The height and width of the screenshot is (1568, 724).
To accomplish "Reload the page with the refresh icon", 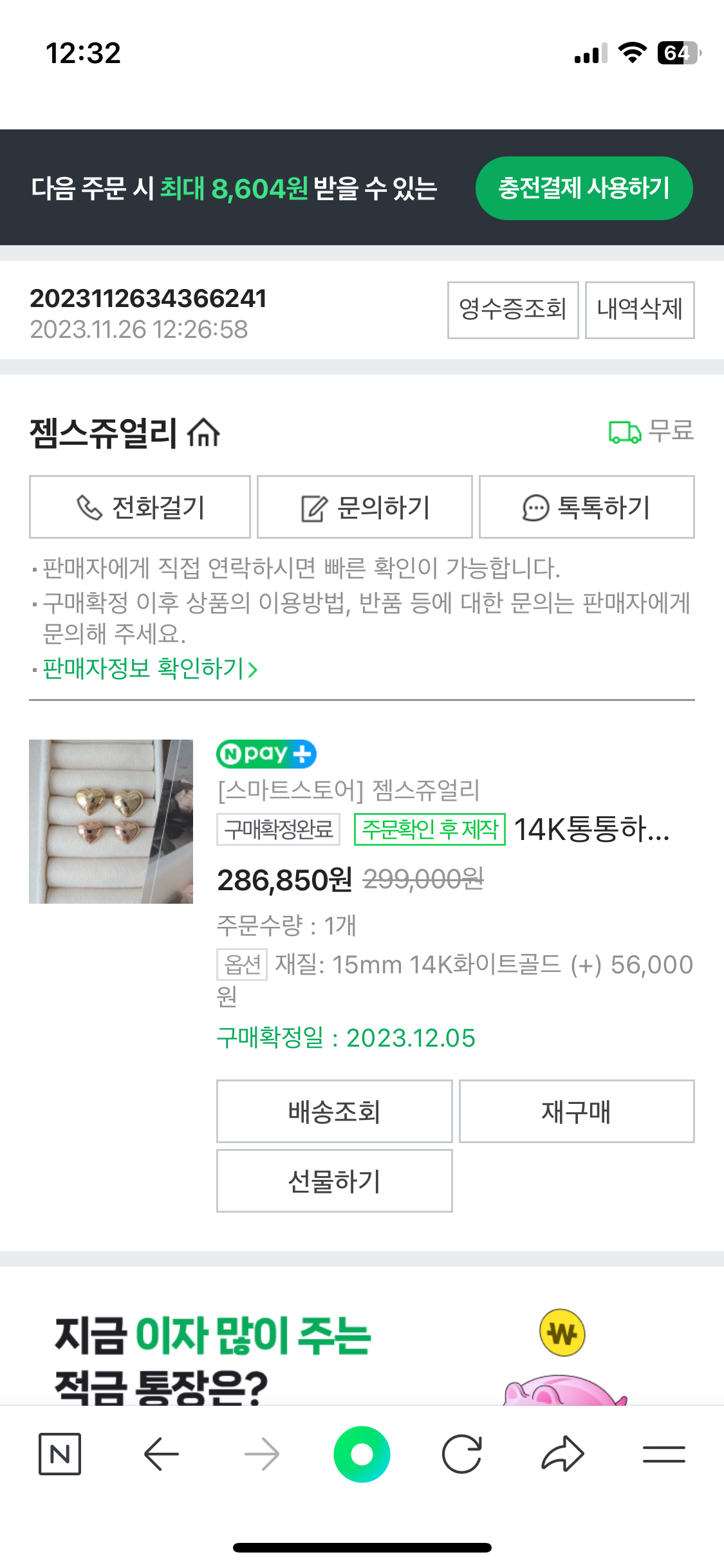I will coord(462,1453).
